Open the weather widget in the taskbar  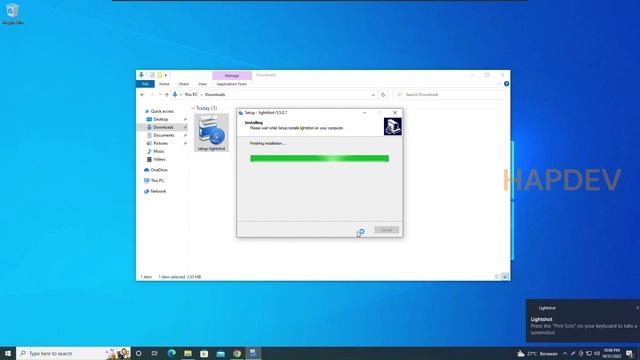[537, 353]
